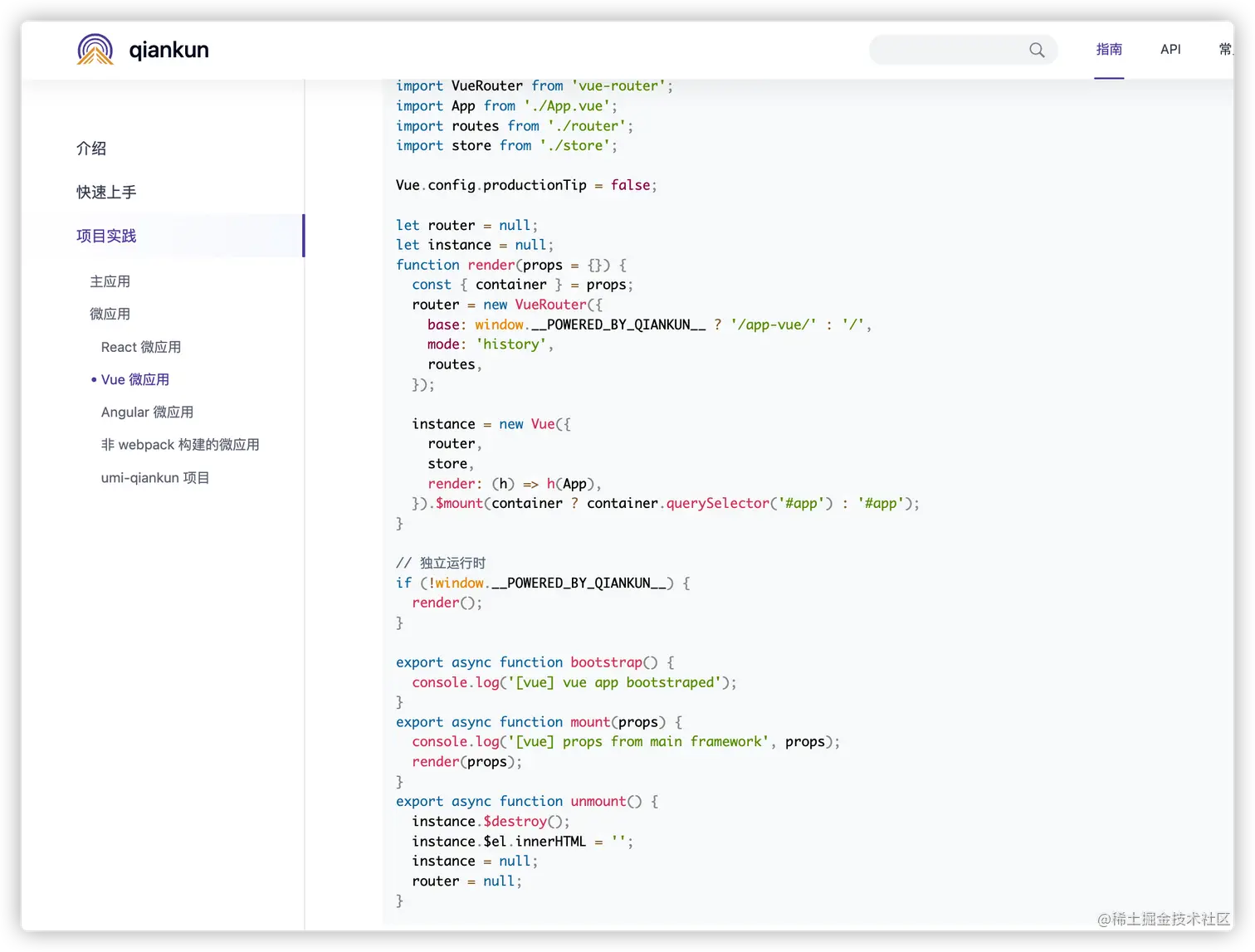Screen dimensions: 1255x952
Task: Click the search magnifier icon
Action: (x=1037, y=50)
